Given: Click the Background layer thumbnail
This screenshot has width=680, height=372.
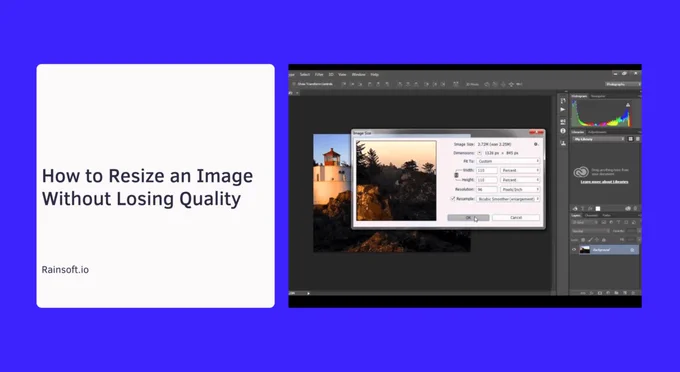Looking at the screenshot, I should pos(585,250).
